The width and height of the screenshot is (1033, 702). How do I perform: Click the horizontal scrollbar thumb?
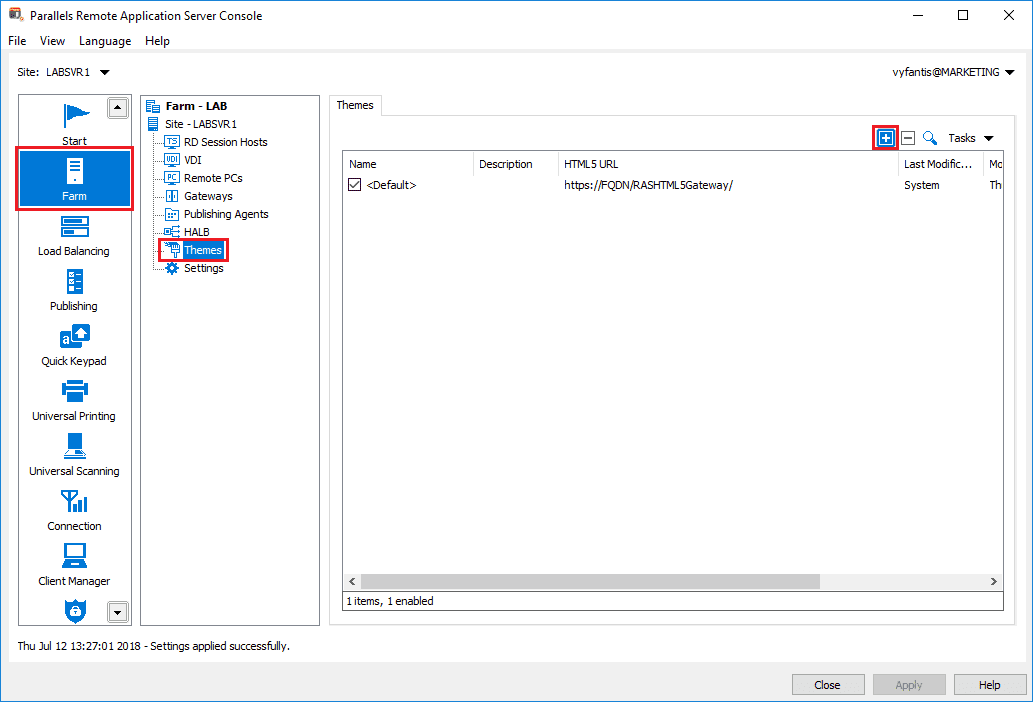(x=590, y=581)
